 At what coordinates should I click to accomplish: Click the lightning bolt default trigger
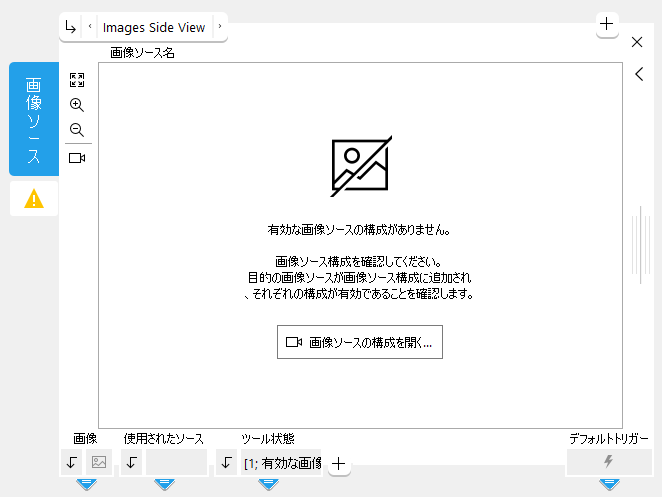coord(608,462)
